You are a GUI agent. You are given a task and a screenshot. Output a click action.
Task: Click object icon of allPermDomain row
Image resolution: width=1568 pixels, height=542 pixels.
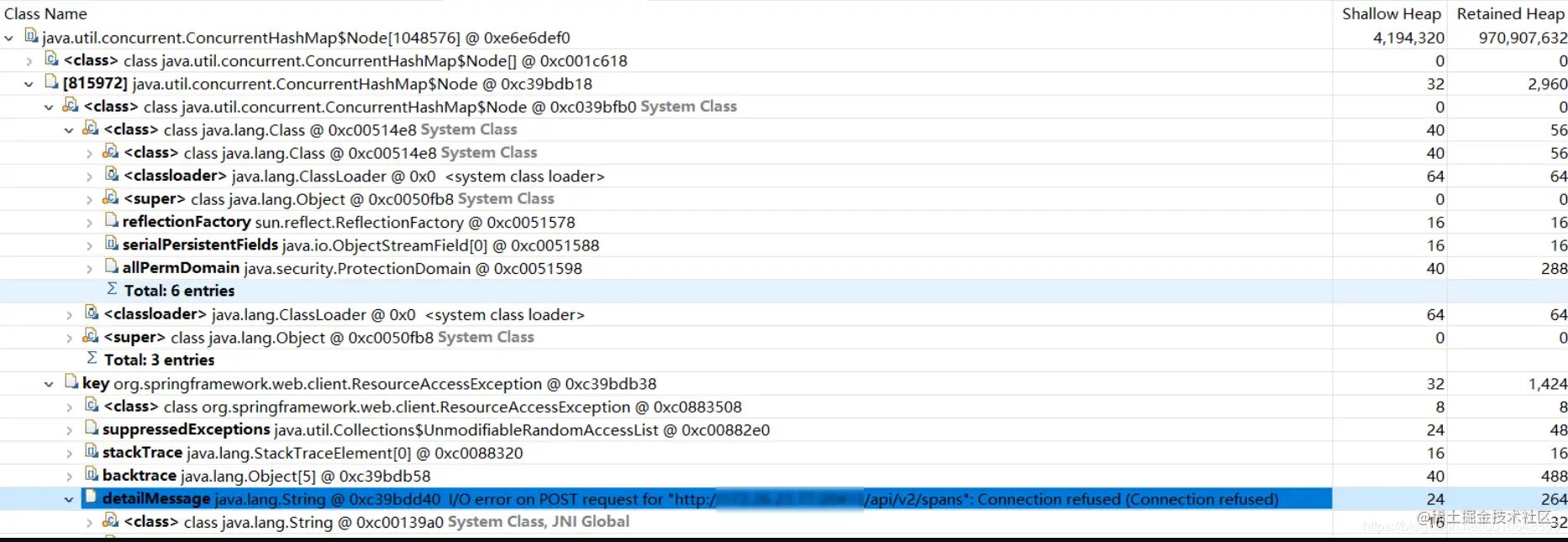tap(112, 266)
